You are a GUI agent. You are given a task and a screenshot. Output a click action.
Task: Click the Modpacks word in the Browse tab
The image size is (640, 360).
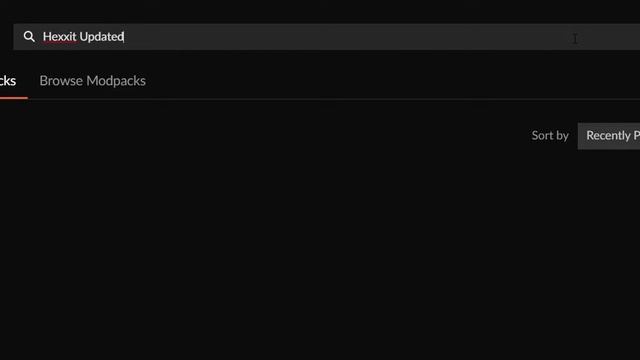(116, 81)
